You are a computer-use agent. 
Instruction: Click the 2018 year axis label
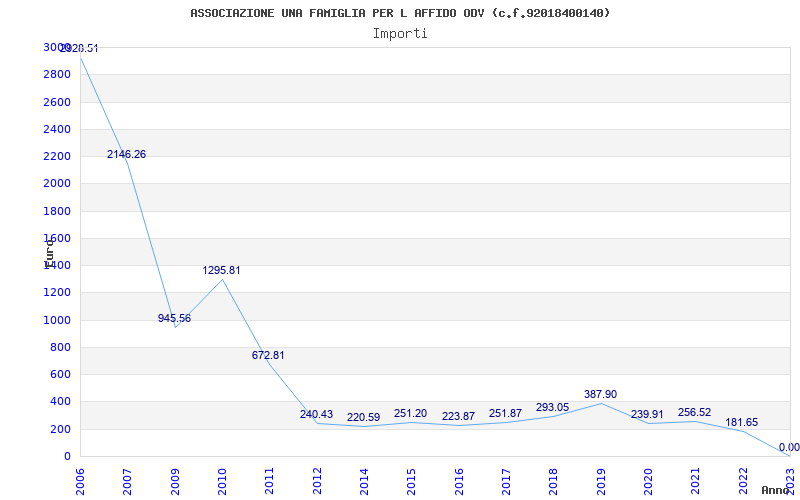coord(553,481)
